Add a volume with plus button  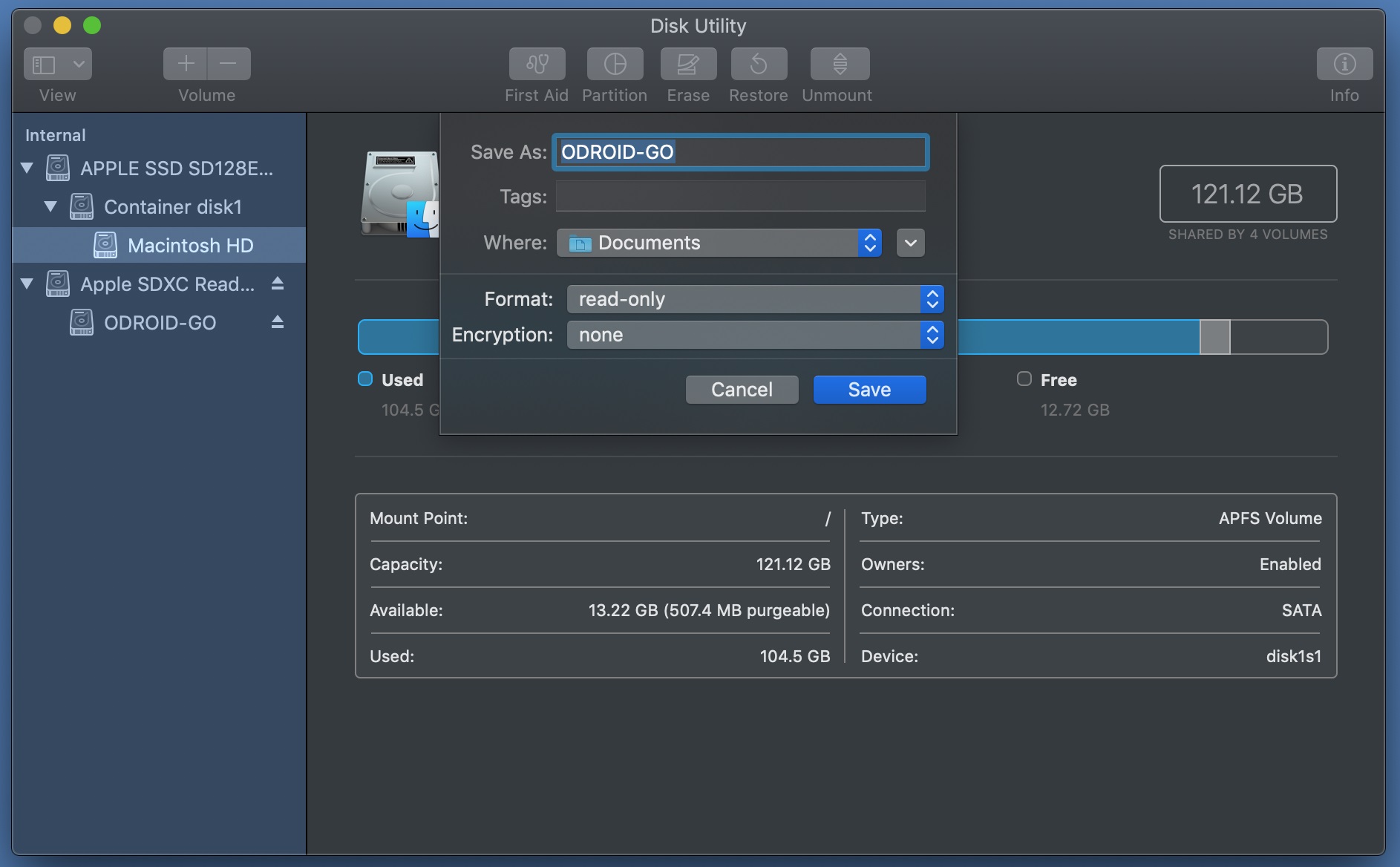coord(186,64)
